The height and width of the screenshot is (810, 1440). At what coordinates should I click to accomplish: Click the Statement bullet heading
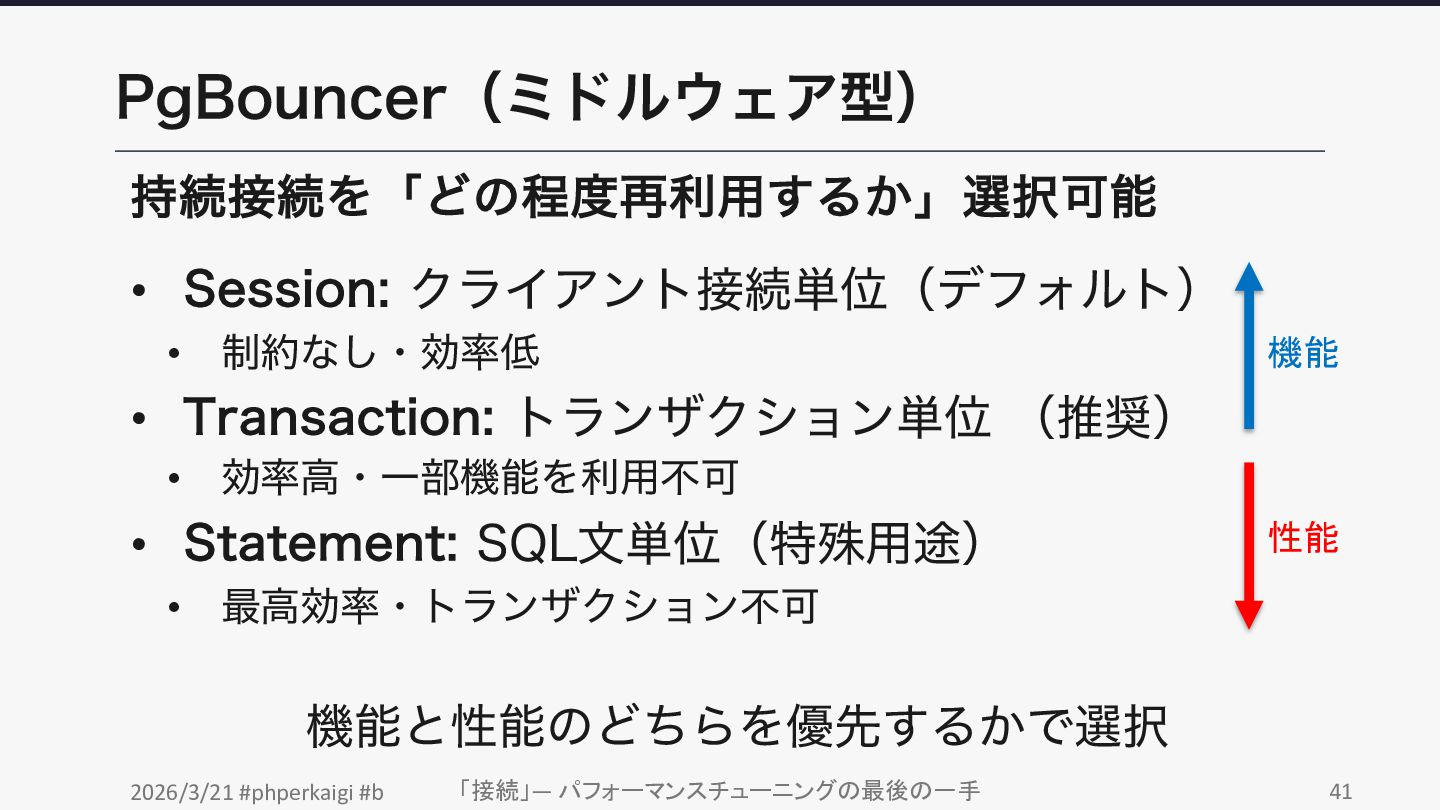click(320, 543)
